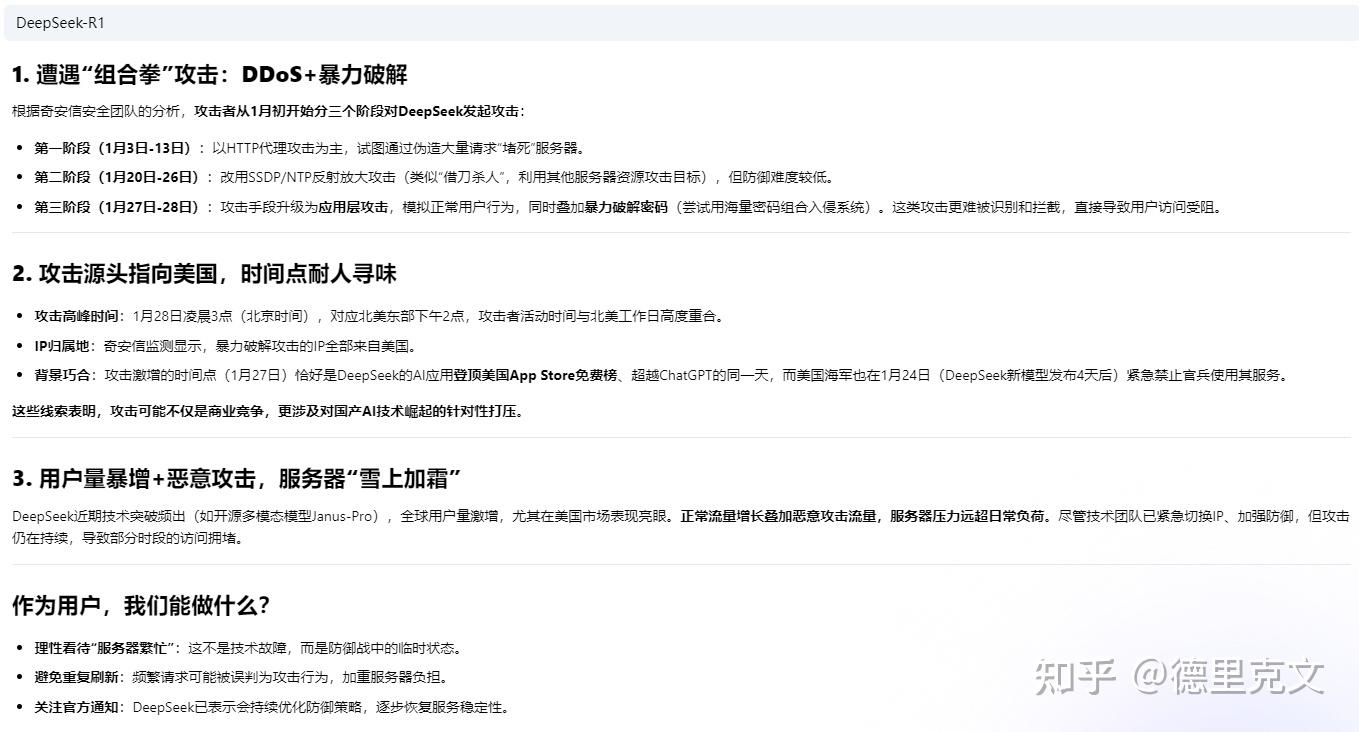Screen dimensions: 1359x732
Task: Select heading '1. 遭遇“组合拳”攻击：DDoS+暴力破解'
Action: pyautogui.click(x=209, y=75)
